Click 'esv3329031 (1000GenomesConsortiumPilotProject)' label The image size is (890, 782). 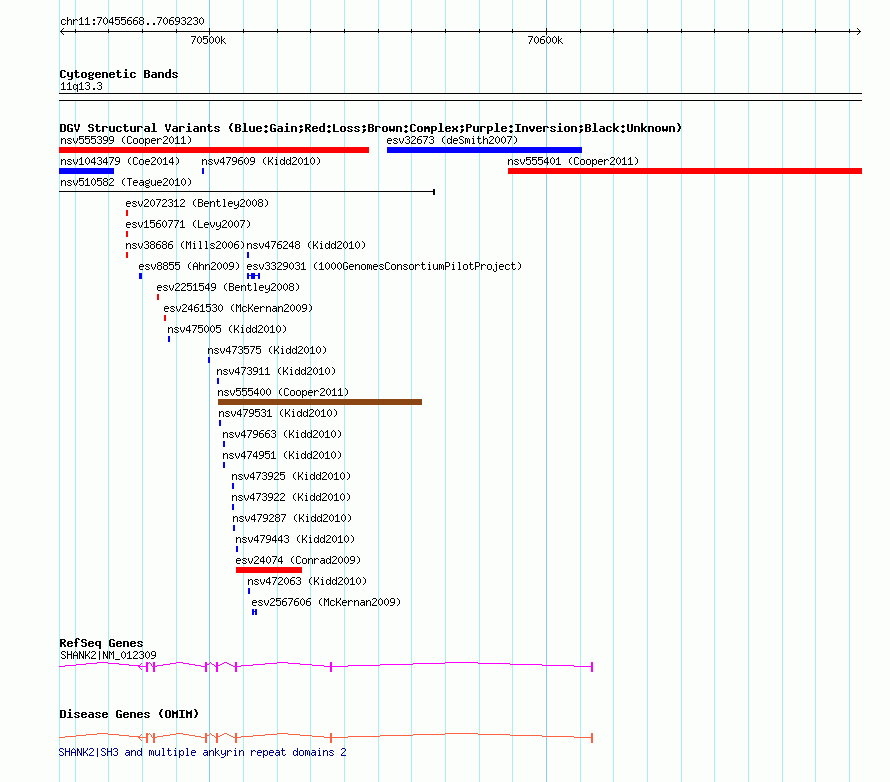pos(384,266)
